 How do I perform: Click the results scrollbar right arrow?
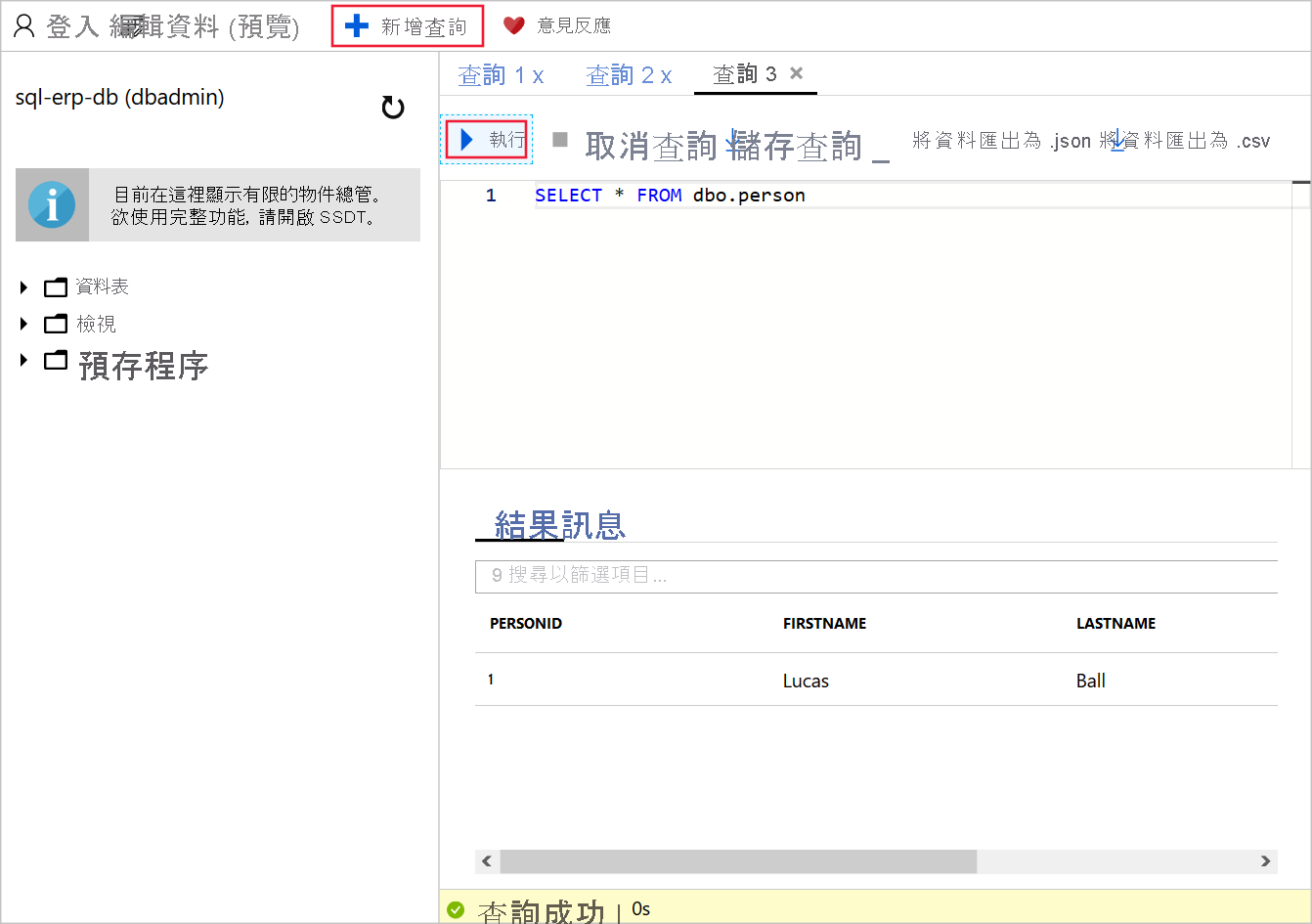(x=1266, y=861)
